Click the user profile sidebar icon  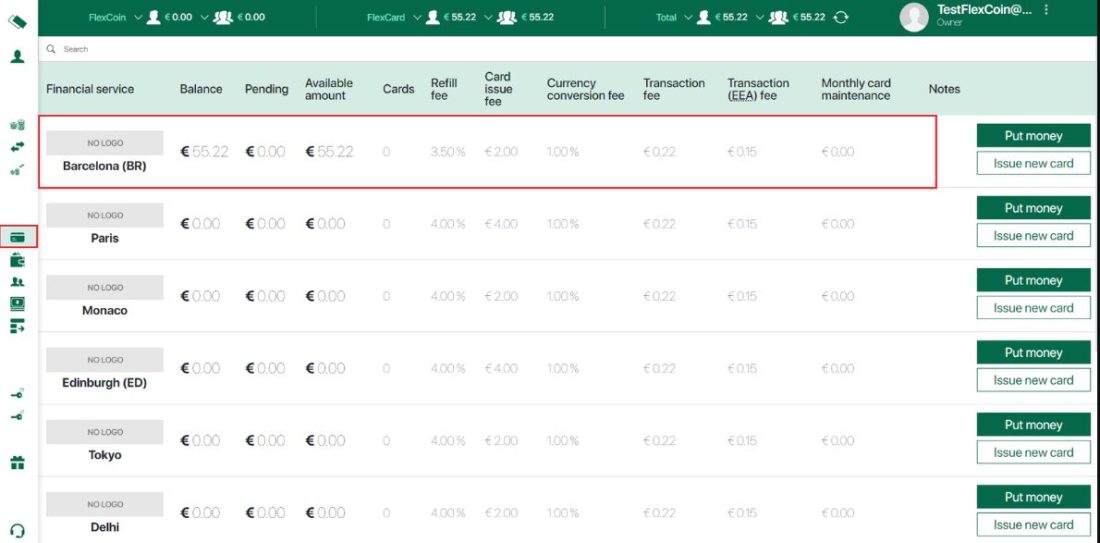tap(17, 57)
